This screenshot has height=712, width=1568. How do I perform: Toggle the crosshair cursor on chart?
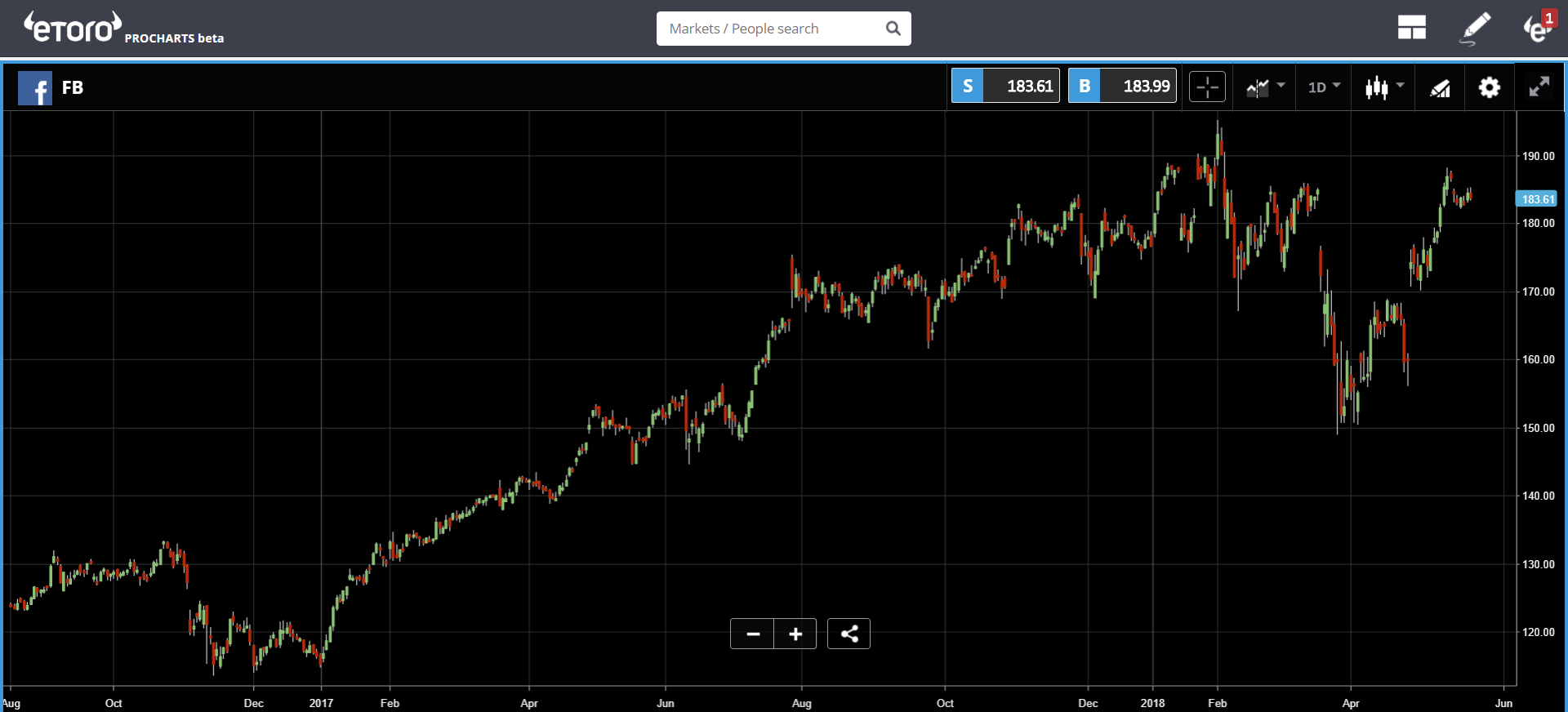(x=1207, y=87)
